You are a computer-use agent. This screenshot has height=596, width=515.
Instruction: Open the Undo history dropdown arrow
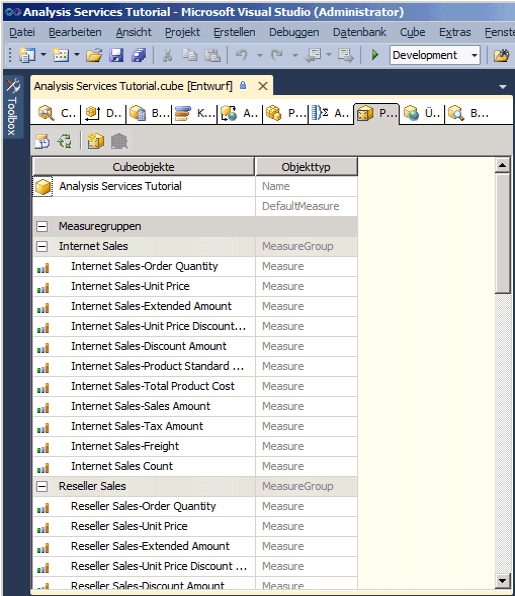tap(260, 55)
